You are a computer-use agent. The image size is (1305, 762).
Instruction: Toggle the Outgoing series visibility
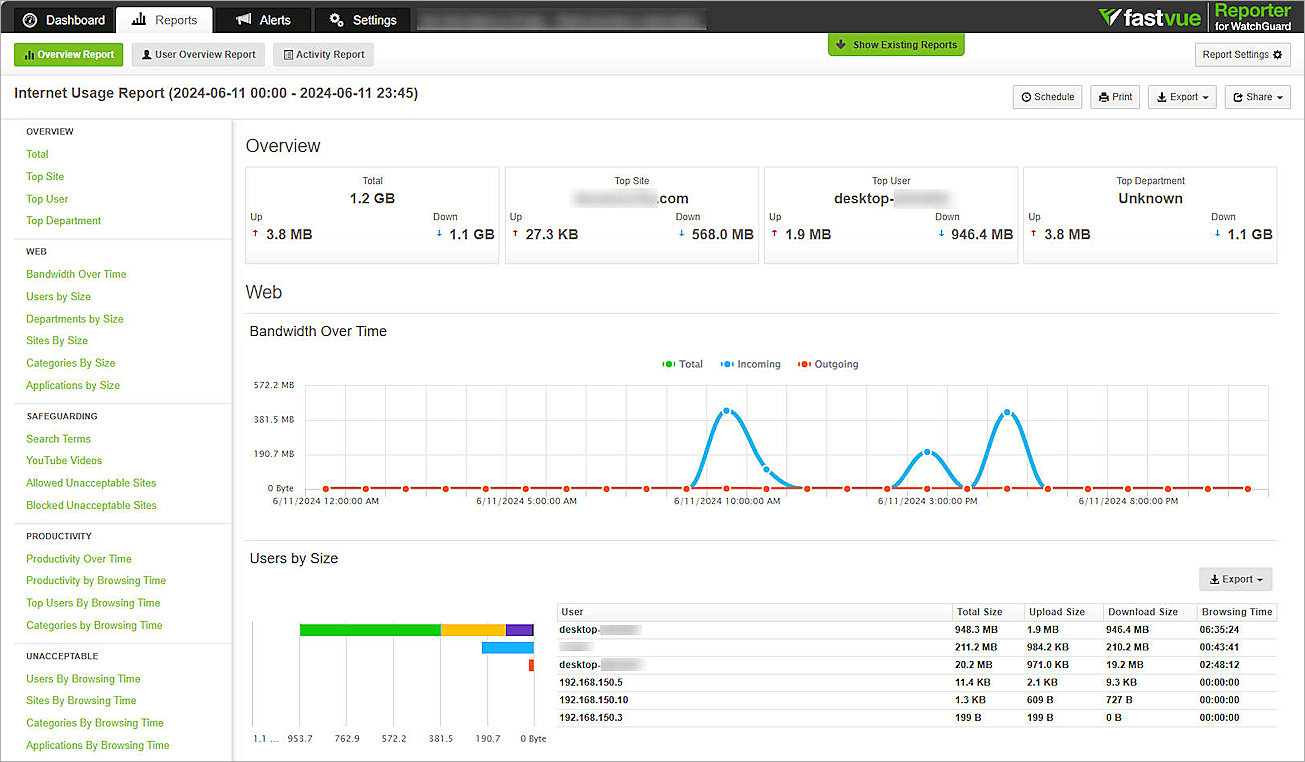pos(827,364)
